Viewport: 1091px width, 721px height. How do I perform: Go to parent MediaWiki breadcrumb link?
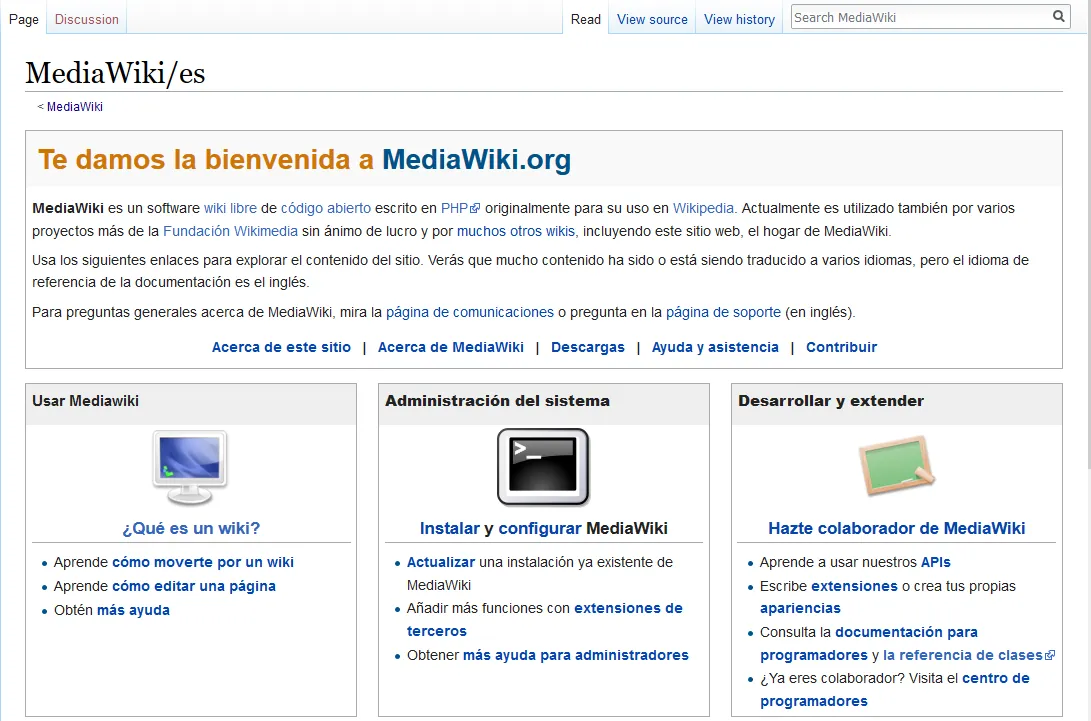74,106
